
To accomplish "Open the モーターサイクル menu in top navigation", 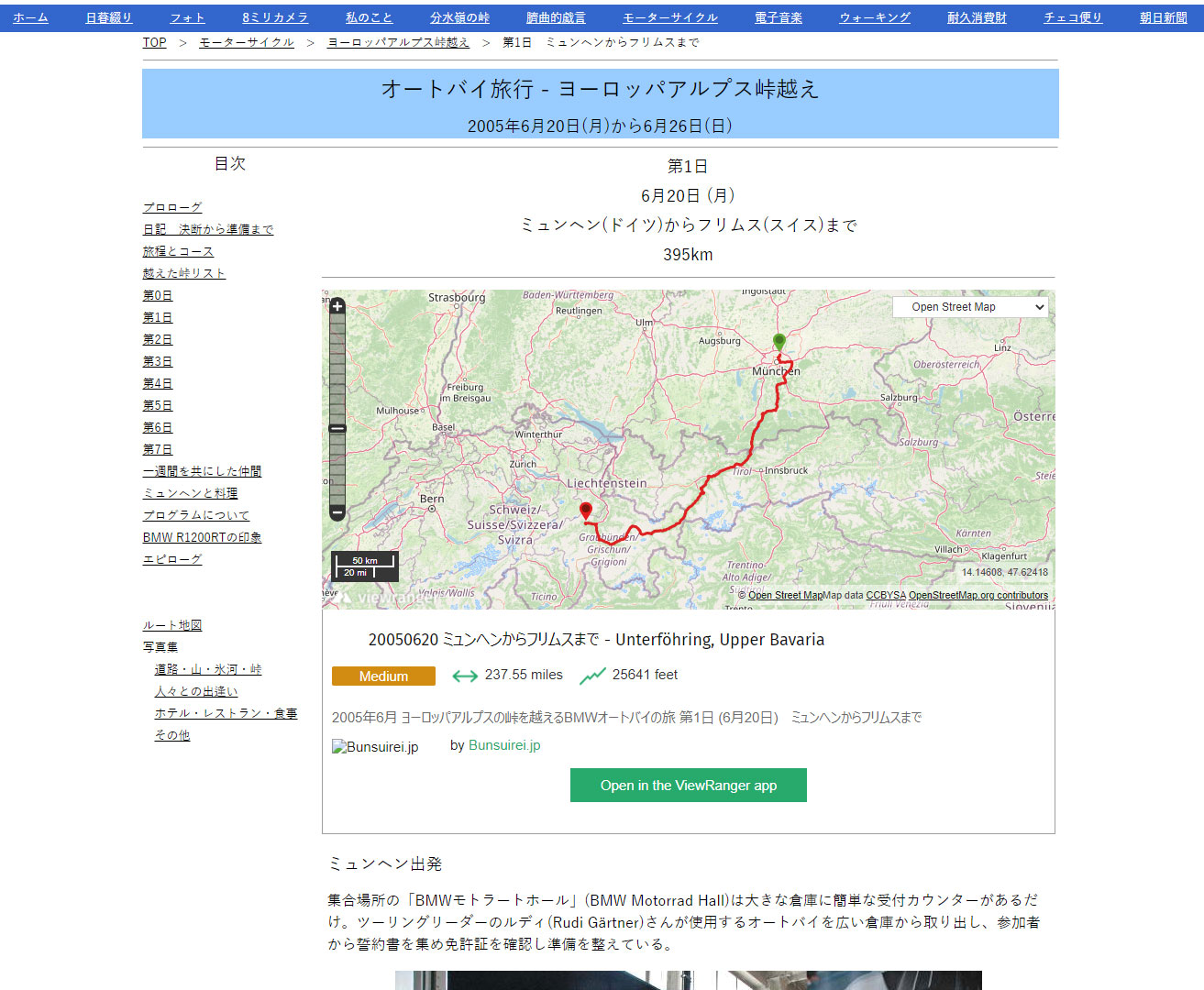I will coord(669,17).
